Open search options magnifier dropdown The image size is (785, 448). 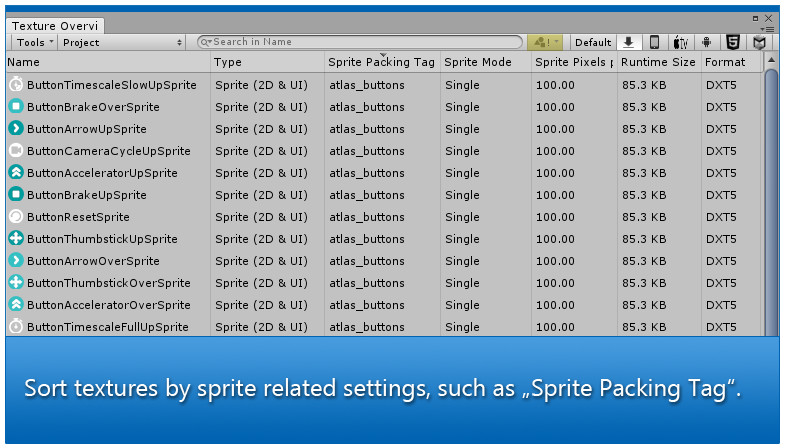pyautogui.click(x=206, y=42)
